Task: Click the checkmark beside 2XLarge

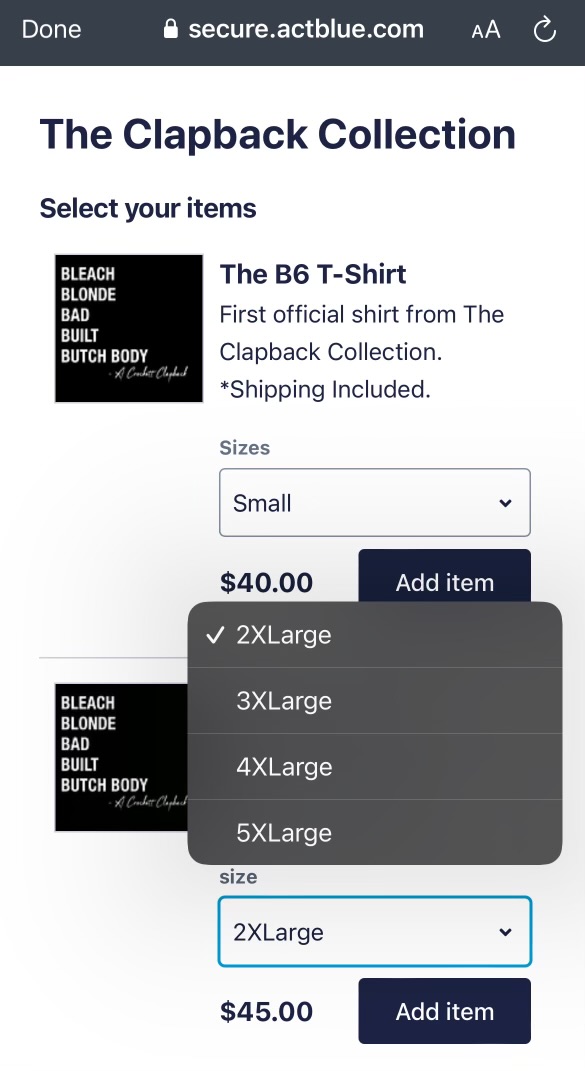Action: tap(214, 634)
